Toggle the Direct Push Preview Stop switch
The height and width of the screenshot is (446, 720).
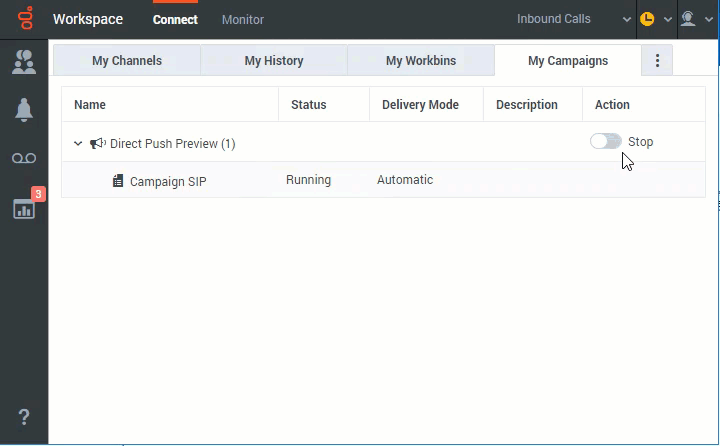pyautogui.click(x=605, y=142)
